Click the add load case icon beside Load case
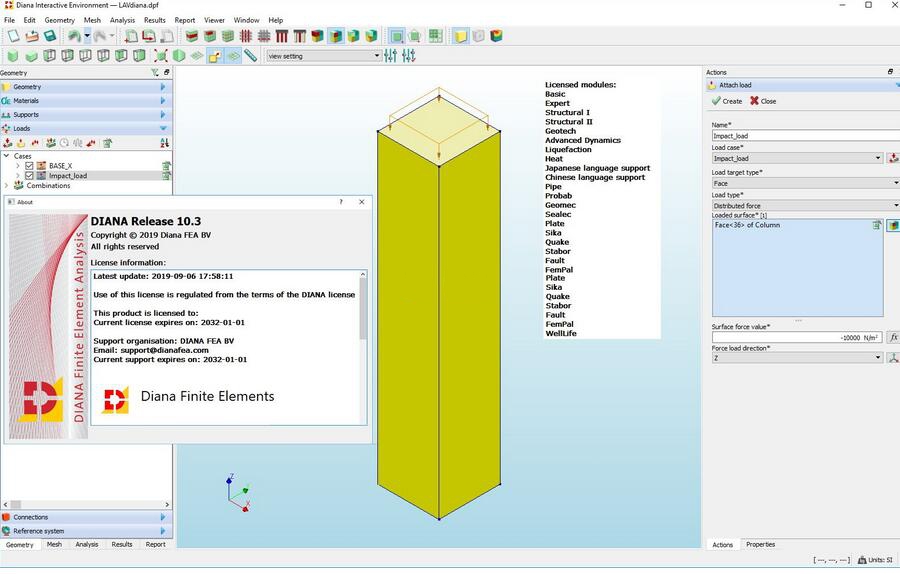 [x=893, y=158]
